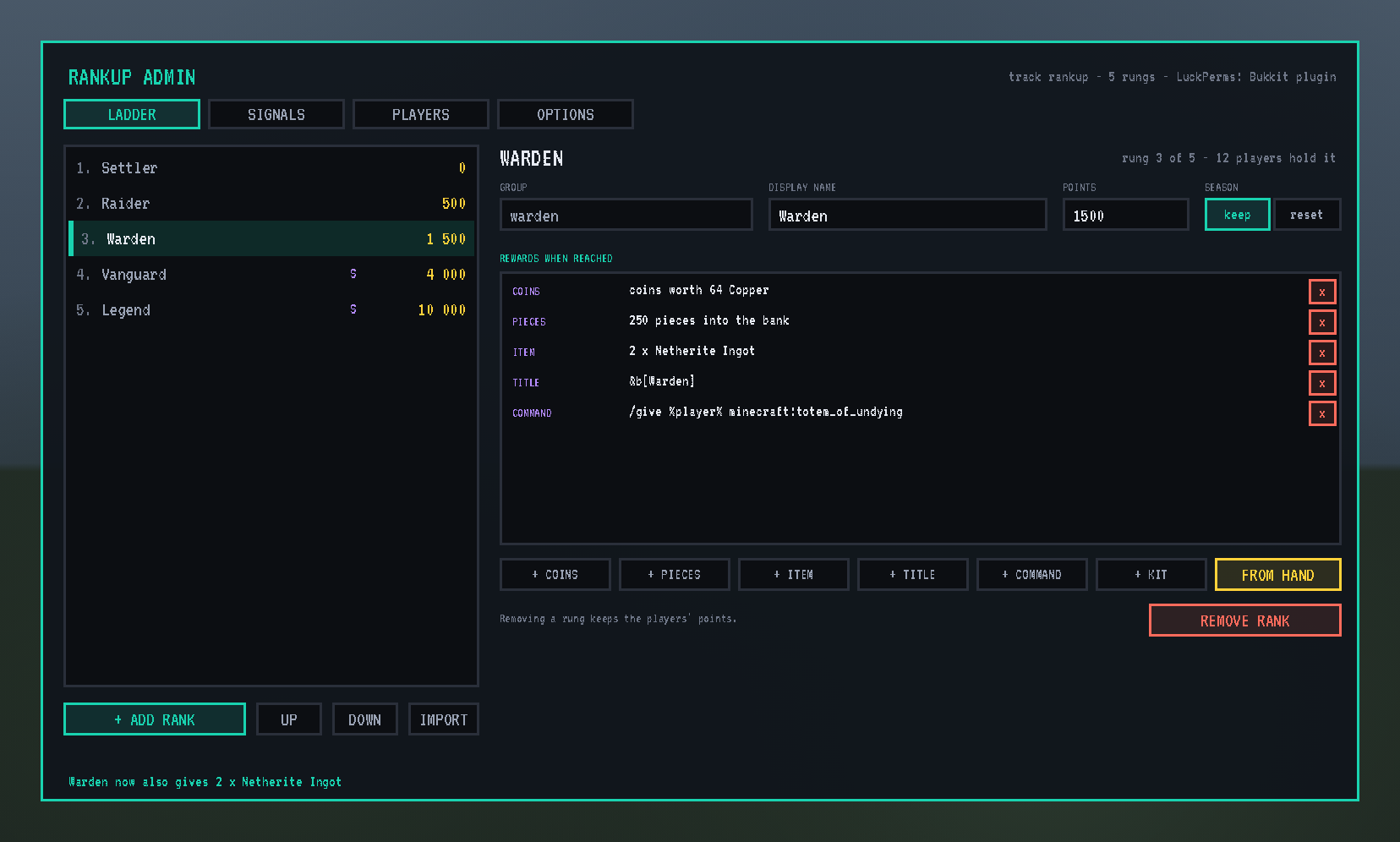Click the totem_of_undying command reward text
Image resolution: width=1400 pixels, height=842 pixels.
766,412
